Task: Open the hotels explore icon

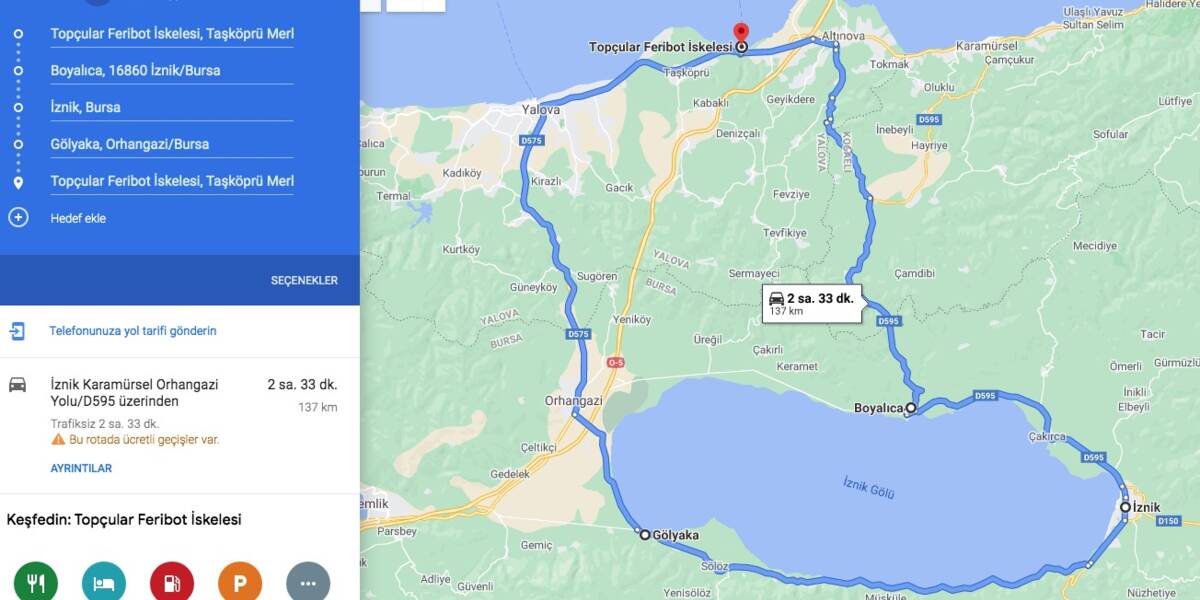Action: [x=104, y=583]
